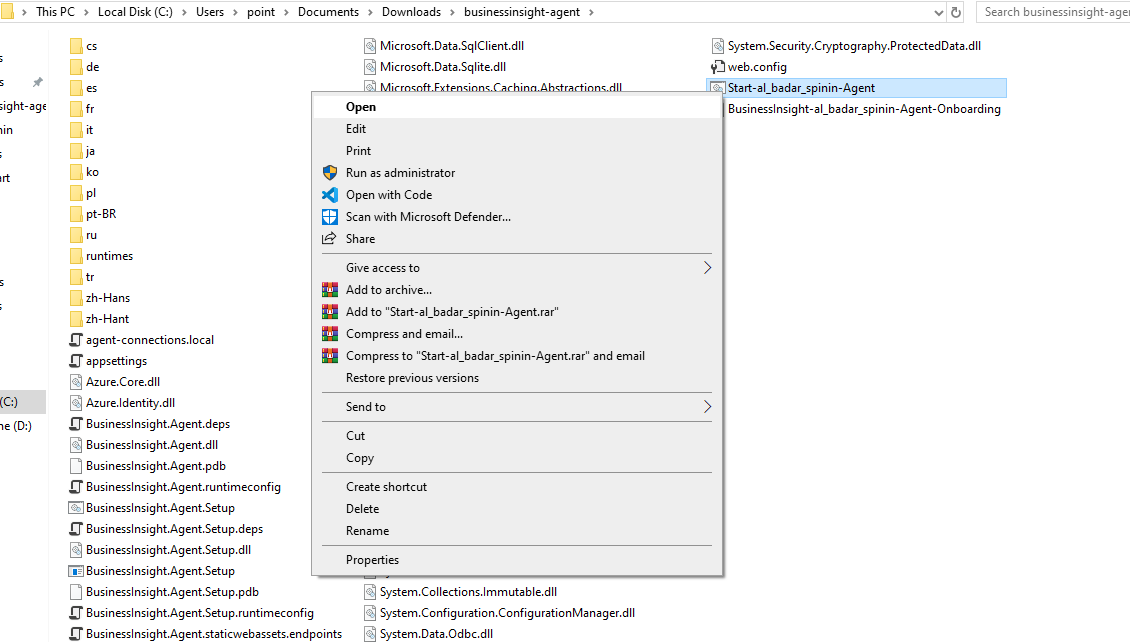
Task: Click the appsettings file icon
Action: [76, 361]
